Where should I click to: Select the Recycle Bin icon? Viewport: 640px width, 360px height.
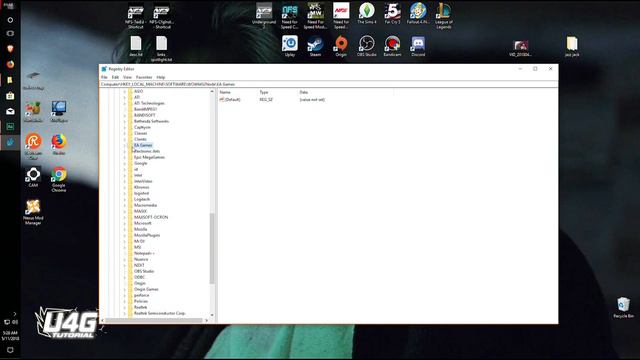tap(623, 307)
